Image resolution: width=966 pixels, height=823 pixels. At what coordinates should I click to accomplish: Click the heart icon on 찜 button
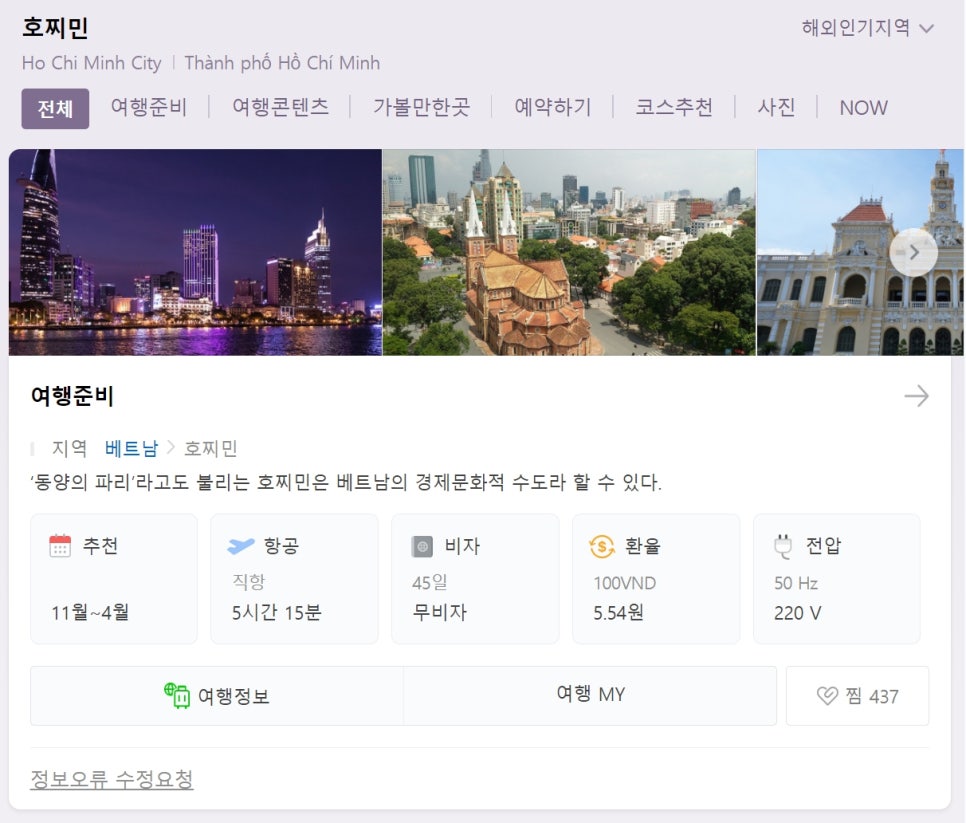(x=827, y=696)
